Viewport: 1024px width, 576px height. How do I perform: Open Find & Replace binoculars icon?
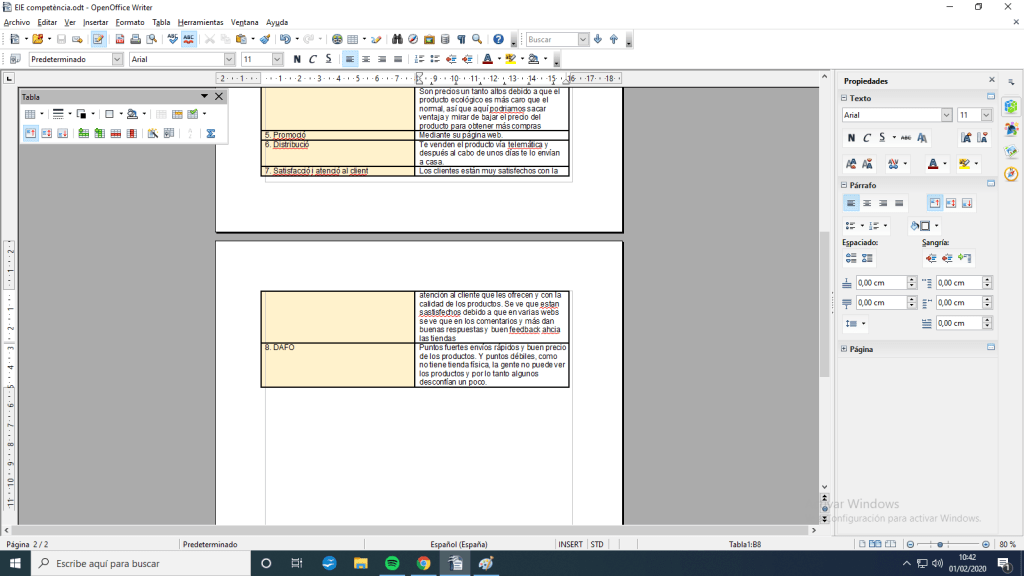click(x=397, y=39)
